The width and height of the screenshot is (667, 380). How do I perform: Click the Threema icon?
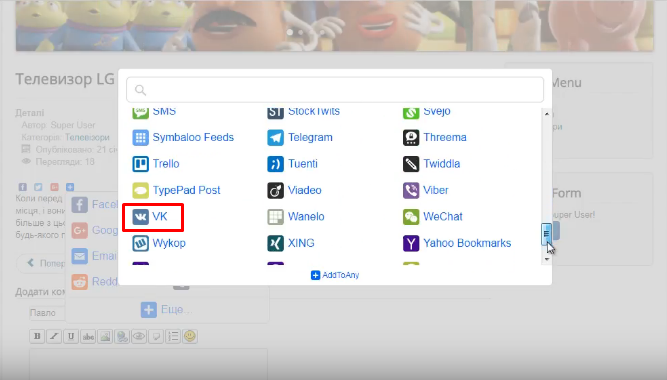411,137
